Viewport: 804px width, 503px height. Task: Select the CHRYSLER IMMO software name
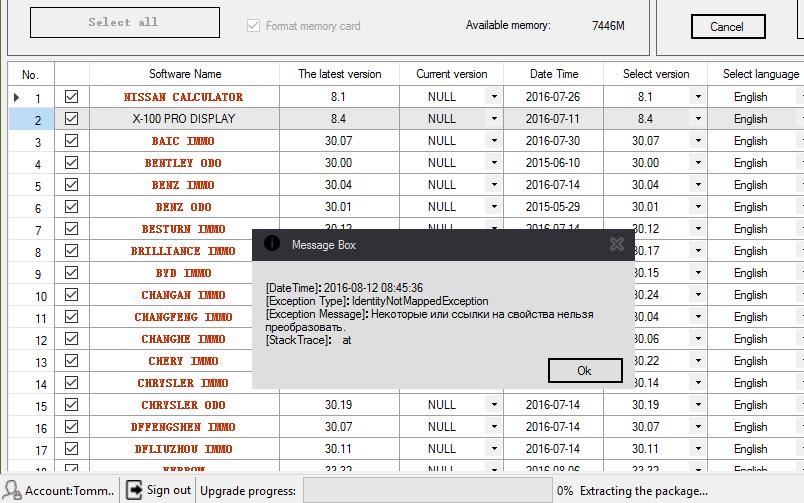point(183,383)
